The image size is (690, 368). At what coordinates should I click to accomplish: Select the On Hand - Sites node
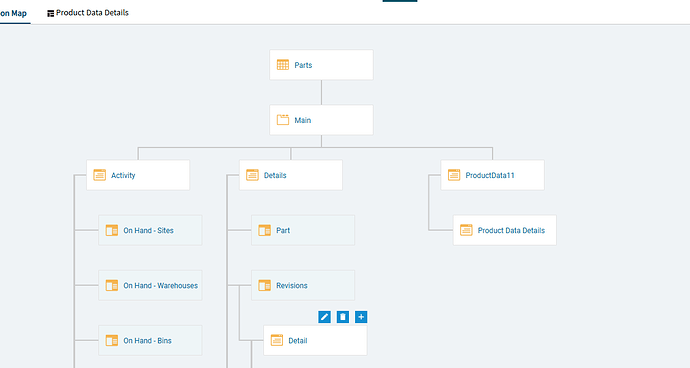coord(150,230)
